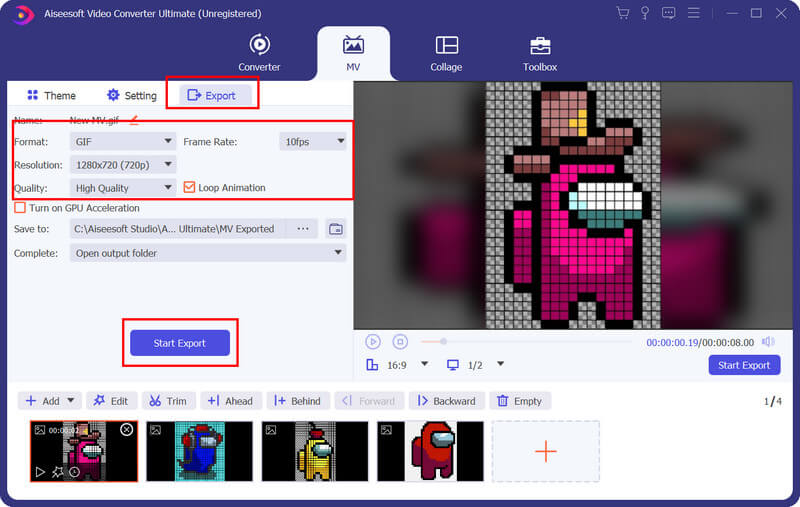Open the Setting sub-tab
800x507 pixels.
click(x=132, y=95)
